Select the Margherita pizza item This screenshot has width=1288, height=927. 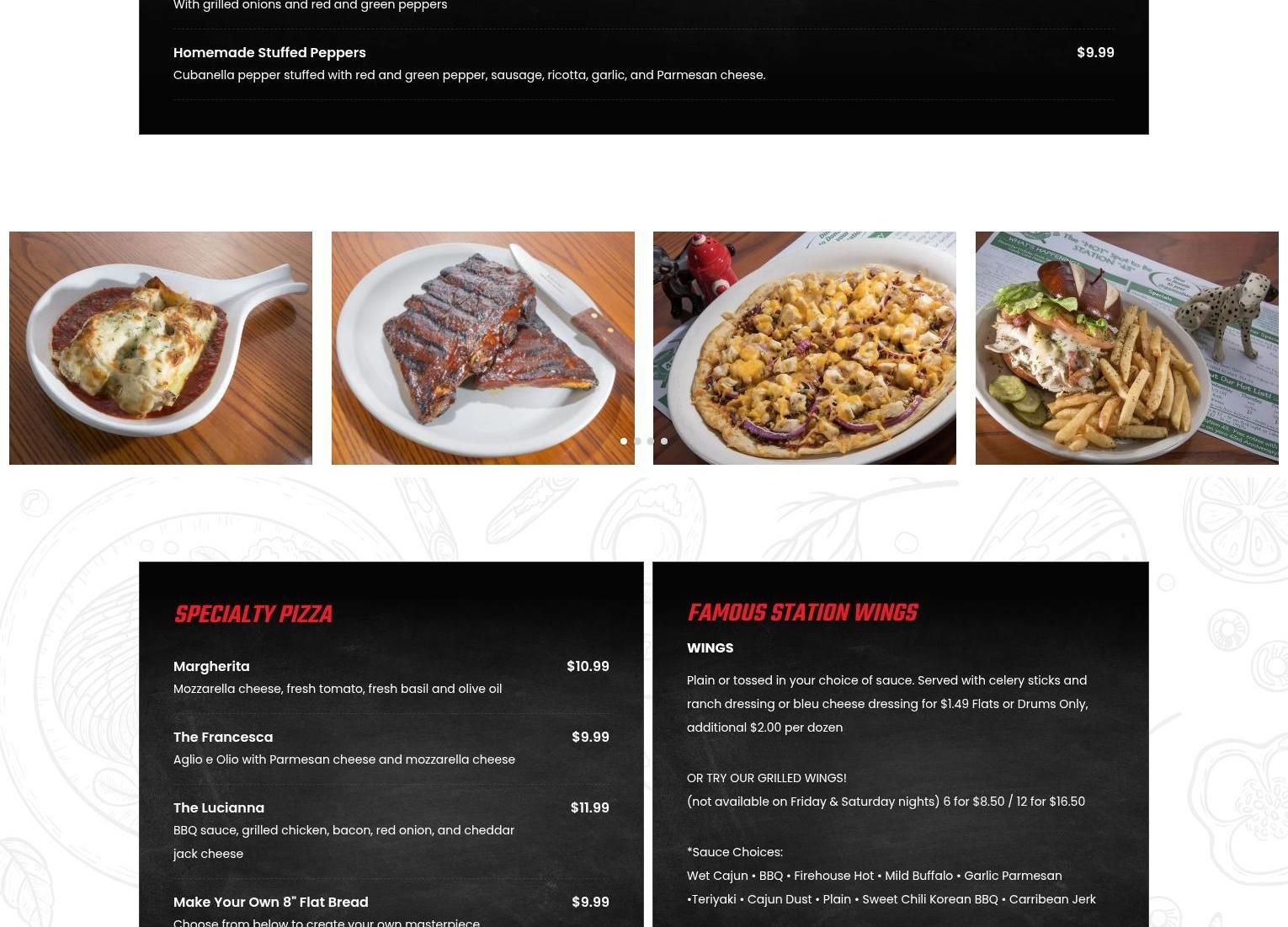click(x=211, y=666)
